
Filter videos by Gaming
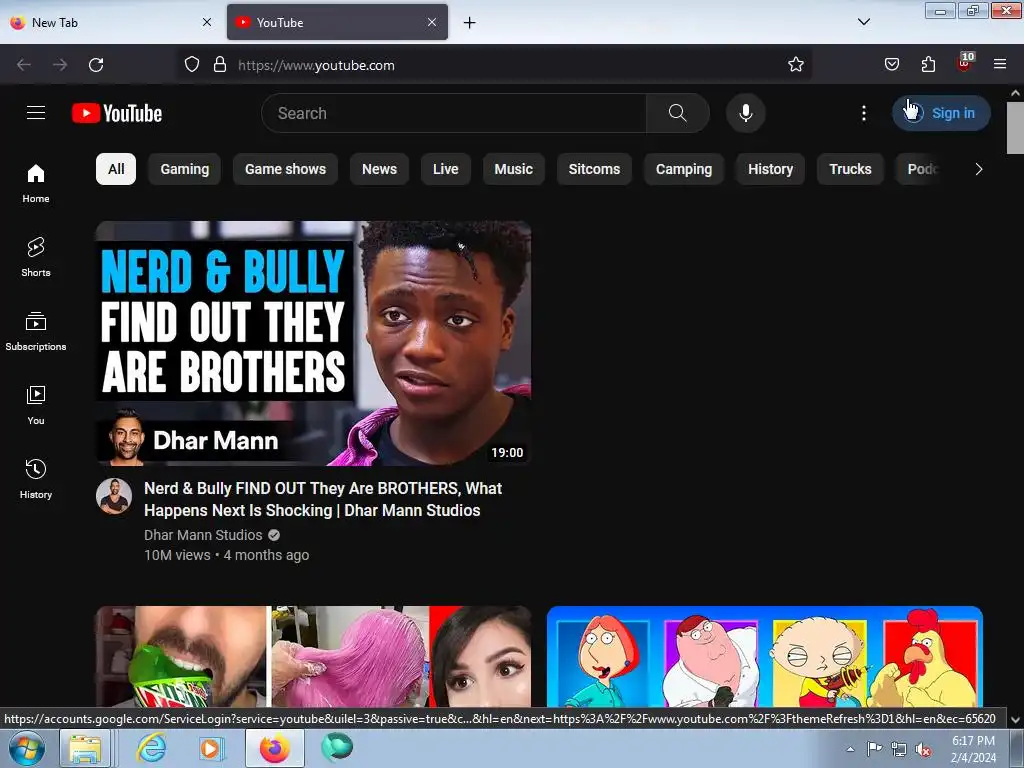click(185, 169)
